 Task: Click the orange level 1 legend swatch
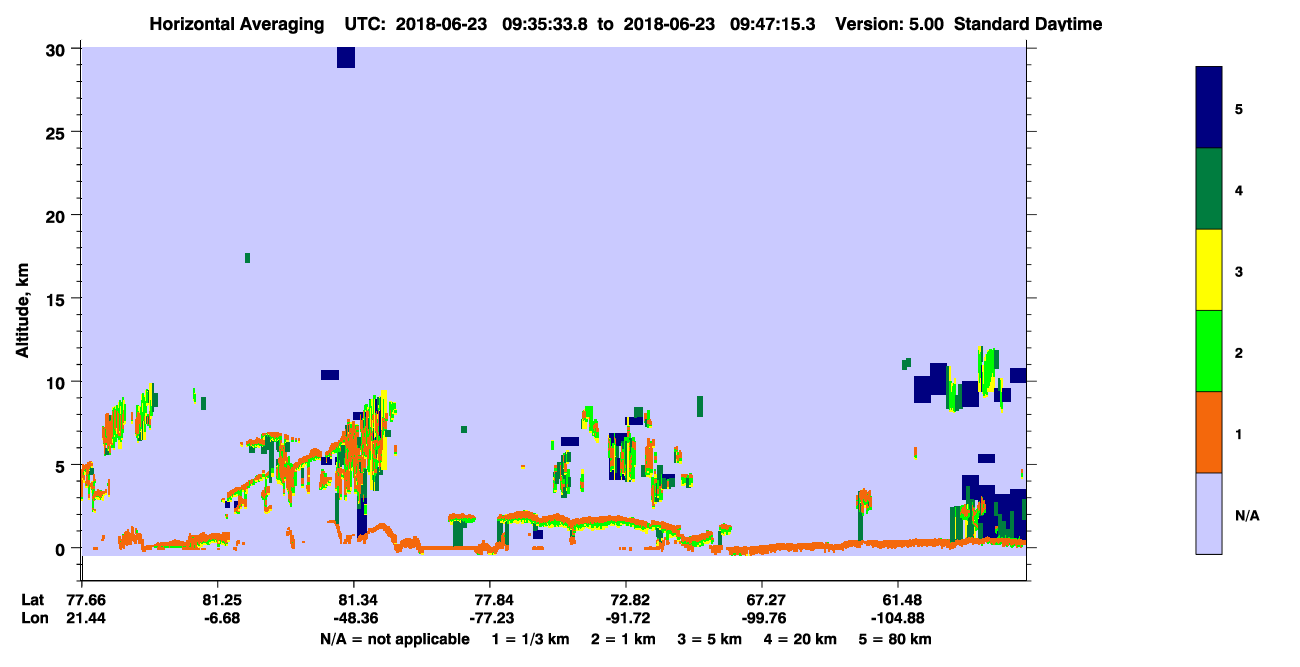click(1209, 432)
